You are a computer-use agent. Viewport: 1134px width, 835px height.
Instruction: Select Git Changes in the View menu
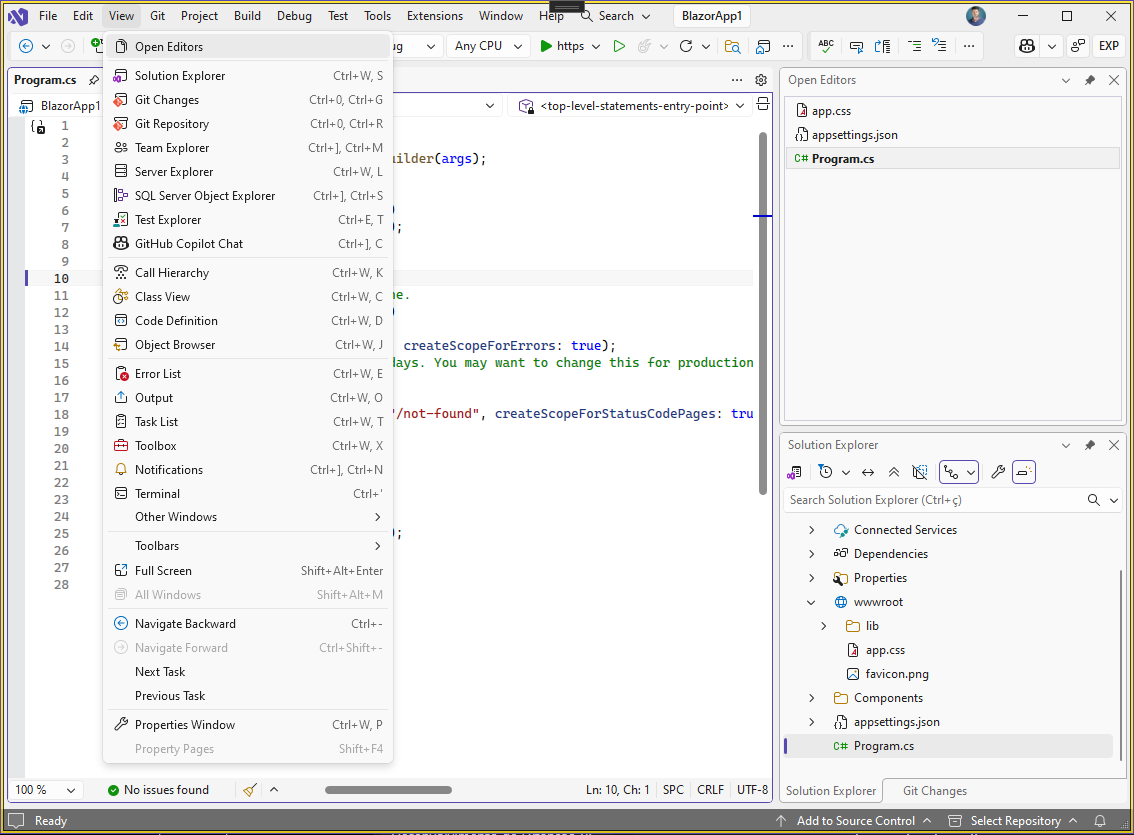(248, 100)
